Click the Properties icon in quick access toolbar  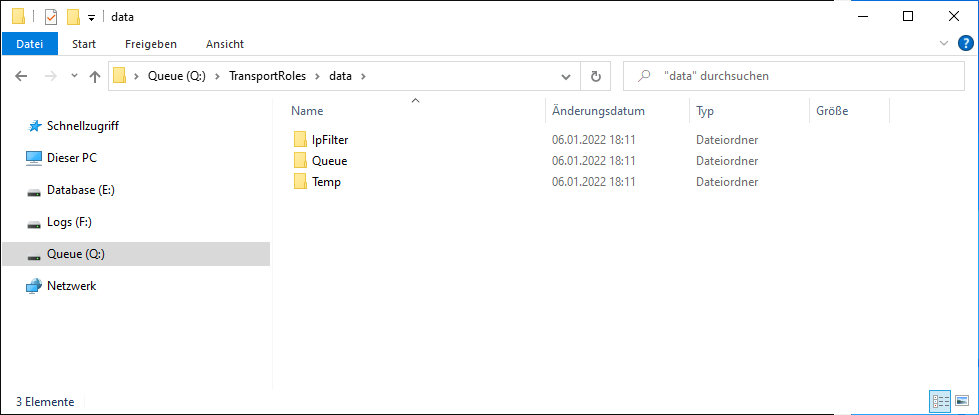[51, 16]
